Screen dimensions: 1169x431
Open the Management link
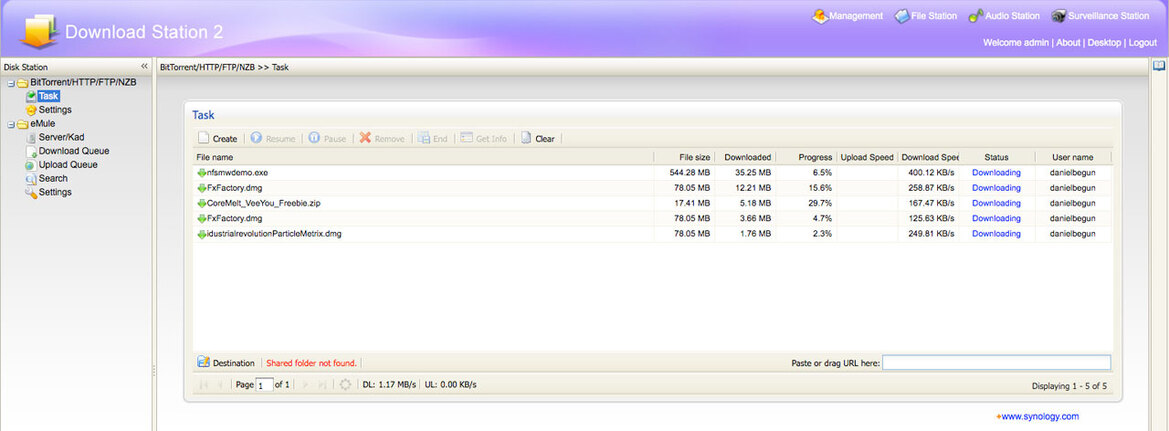pos(848,16)
